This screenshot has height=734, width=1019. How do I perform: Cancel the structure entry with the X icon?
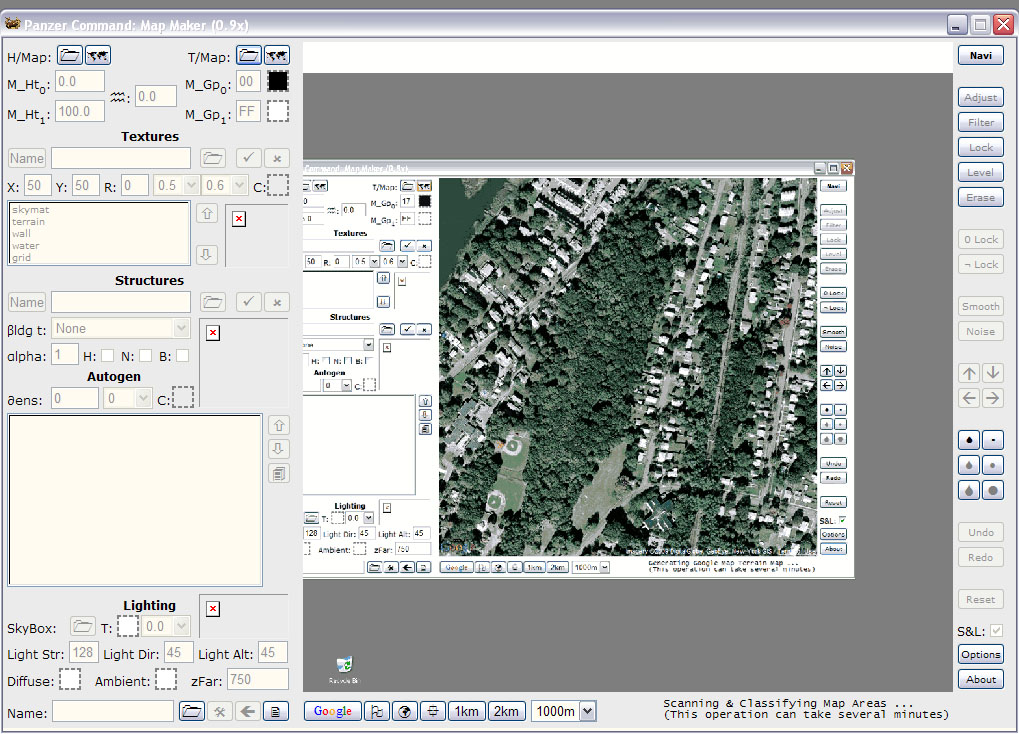277,302
